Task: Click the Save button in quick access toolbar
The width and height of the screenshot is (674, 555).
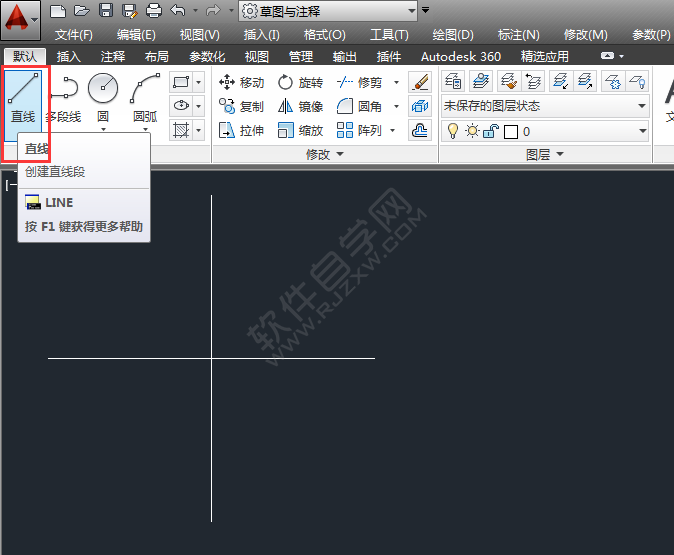Action: 106,11
